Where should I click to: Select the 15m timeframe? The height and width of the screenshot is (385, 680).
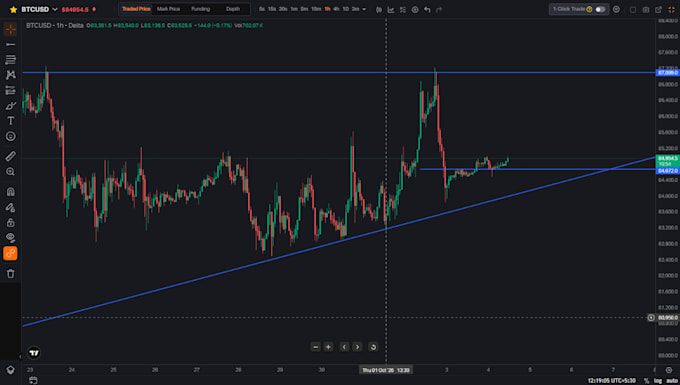point(316,9)
